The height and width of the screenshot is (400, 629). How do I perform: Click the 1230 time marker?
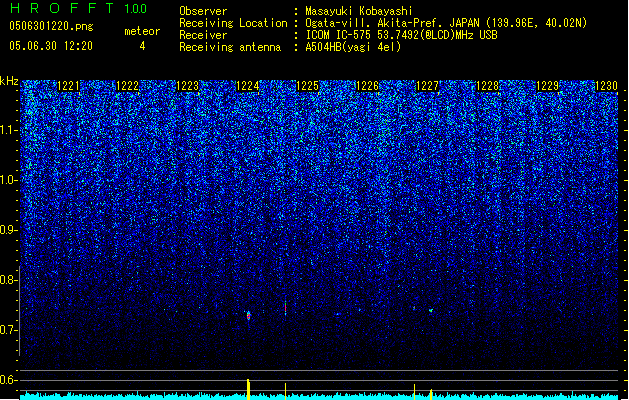tap(606, 86)
